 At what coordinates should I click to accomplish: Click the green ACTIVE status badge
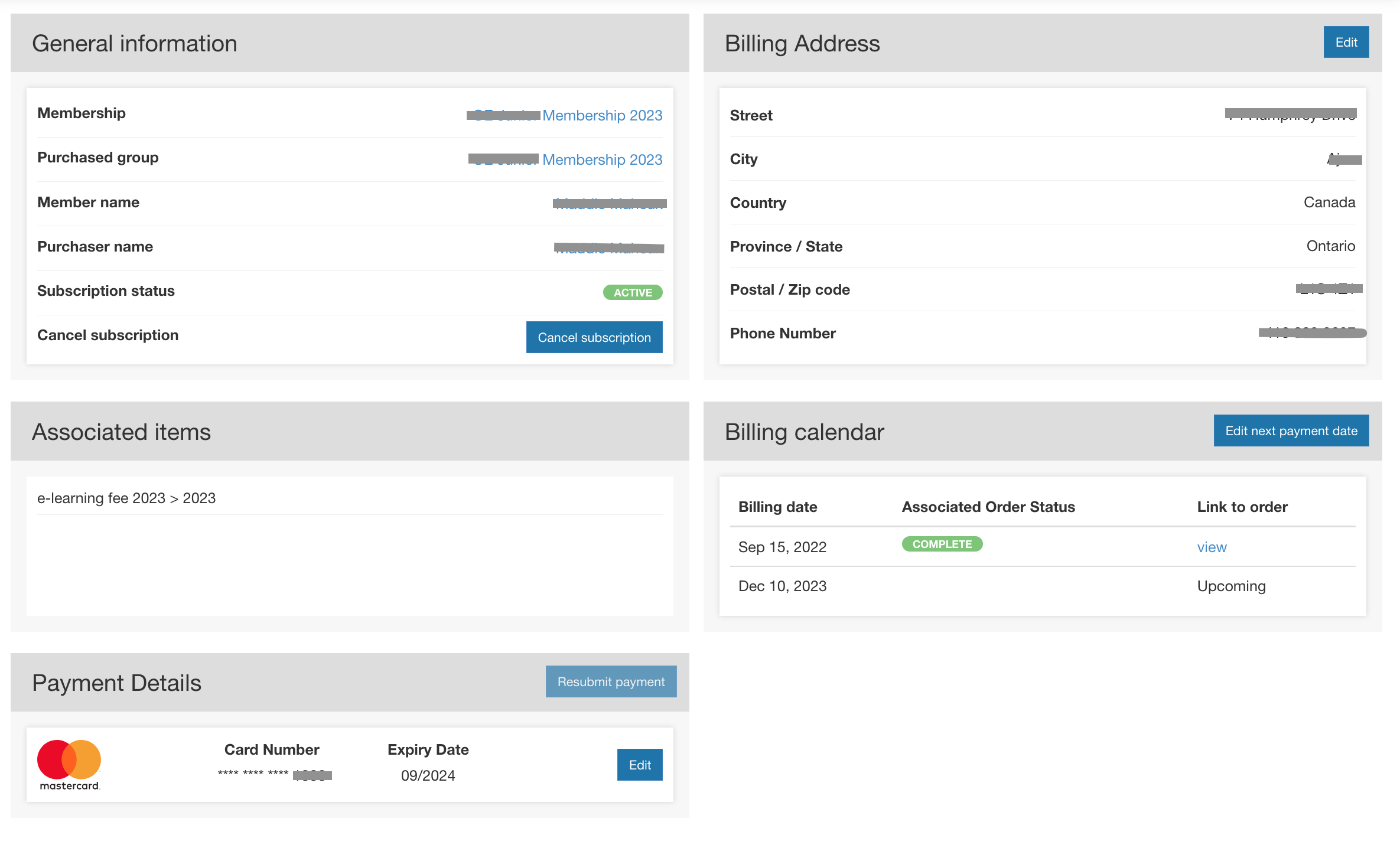632,292
